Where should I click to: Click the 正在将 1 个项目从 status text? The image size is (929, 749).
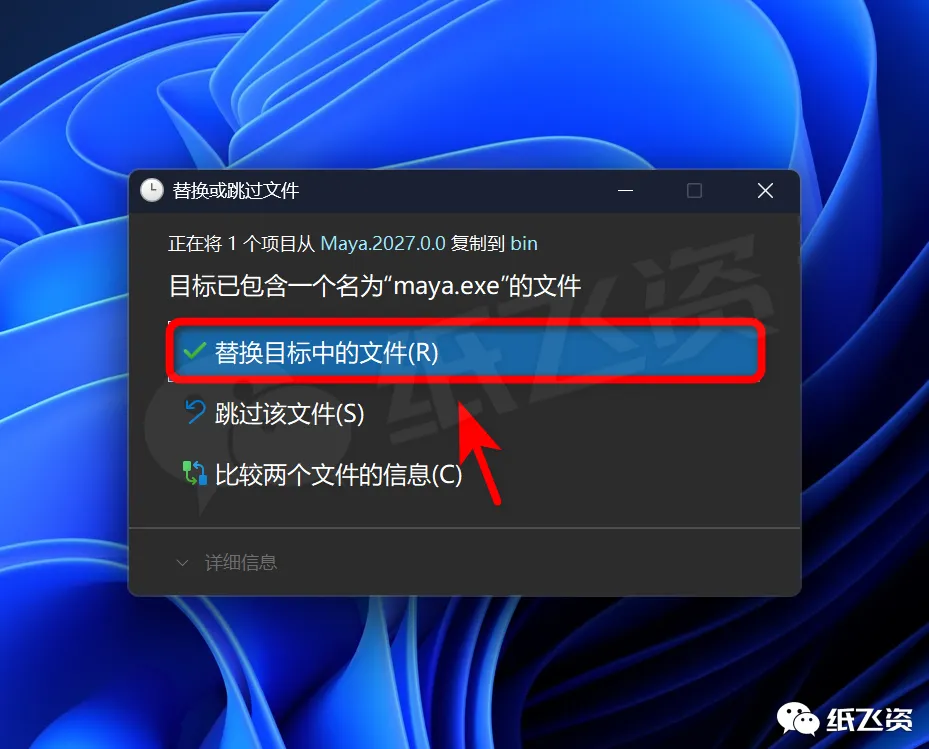pyautogui.click(x=241, y=244)
